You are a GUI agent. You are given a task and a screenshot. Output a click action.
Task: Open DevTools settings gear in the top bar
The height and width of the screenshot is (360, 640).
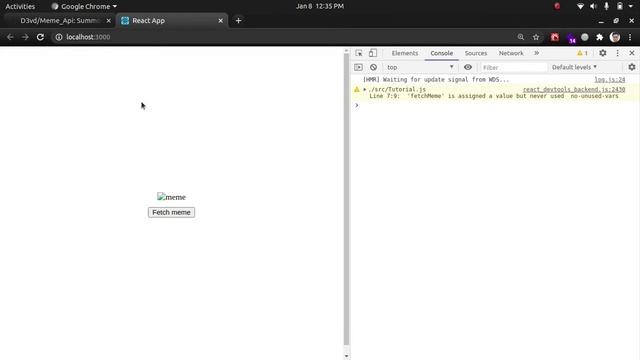tap(602, 53)
